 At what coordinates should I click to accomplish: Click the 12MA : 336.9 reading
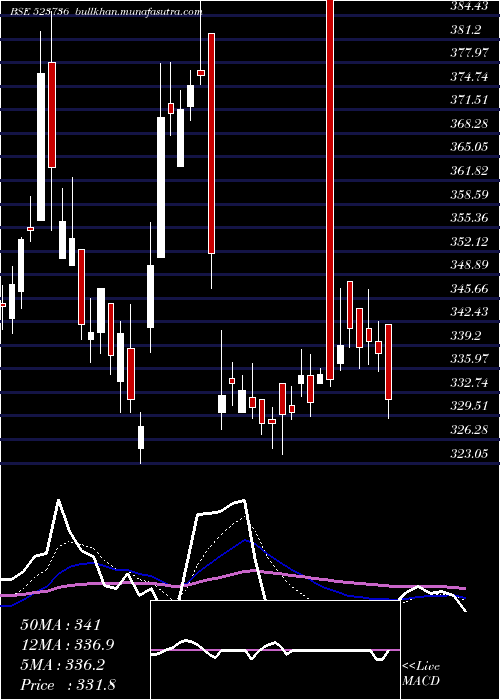point(67,644)
